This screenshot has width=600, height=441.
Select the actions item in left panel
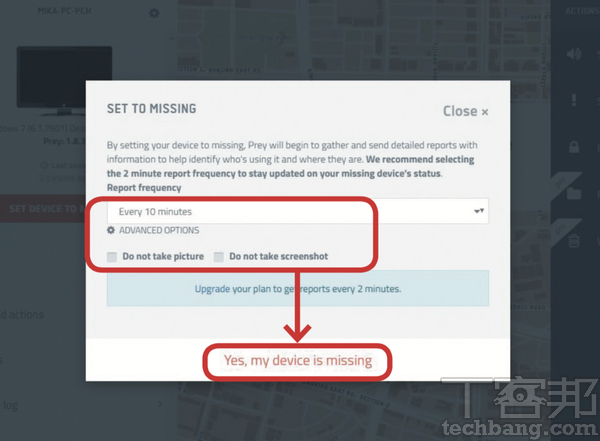click(x=22, y=315)
